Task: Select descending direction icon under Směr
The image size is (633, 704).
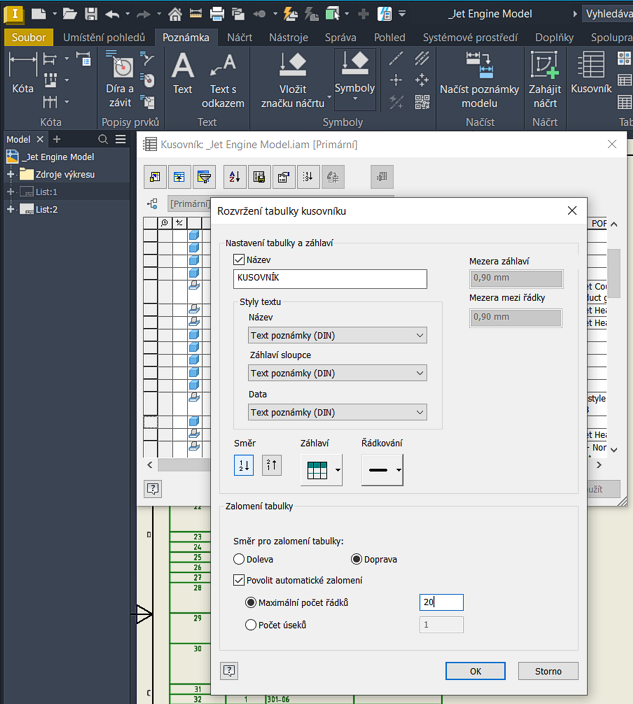Action: [x=271, y=465]
